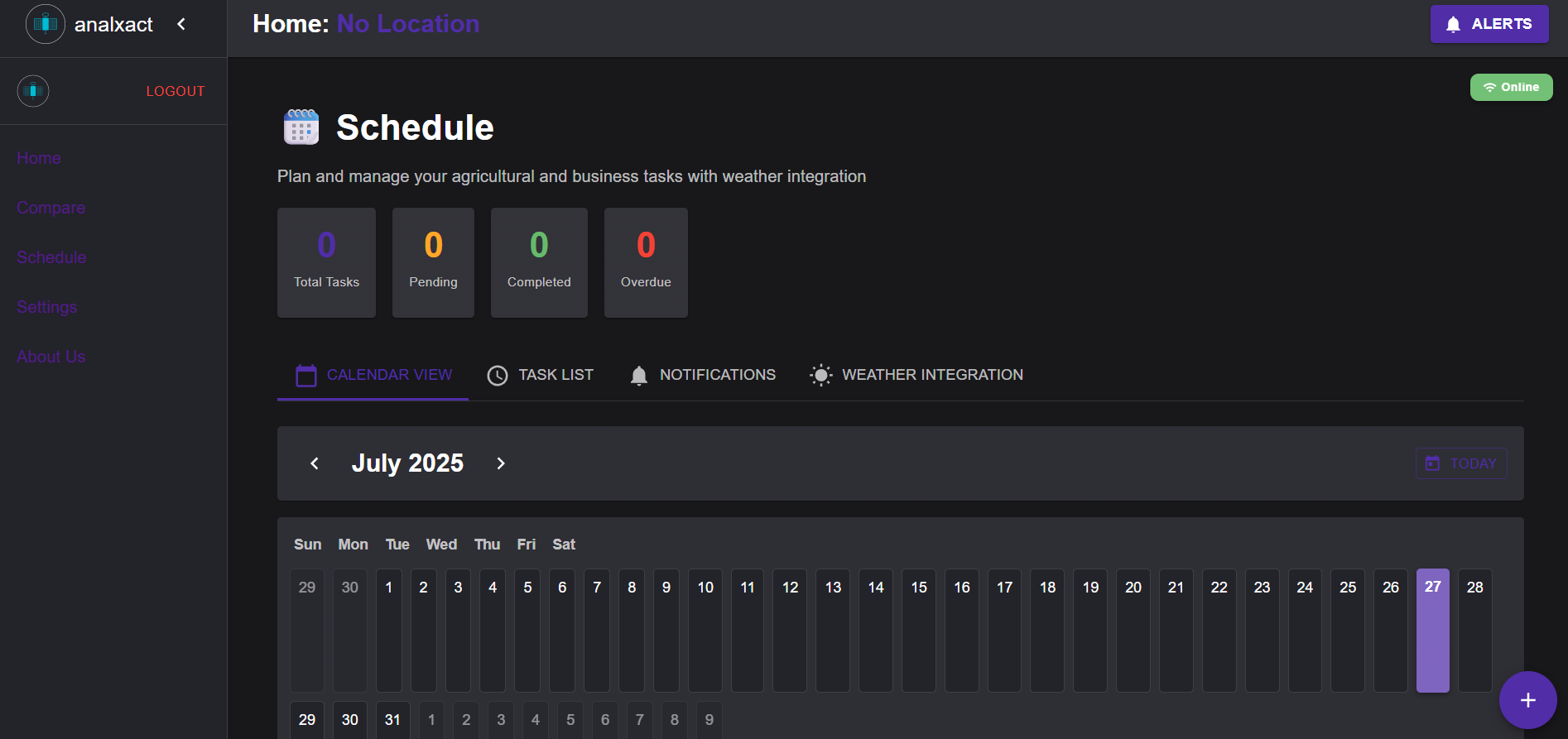Screen dimensions: 1568x739
Task: Click the analxact logo icon
Action: 45,24
